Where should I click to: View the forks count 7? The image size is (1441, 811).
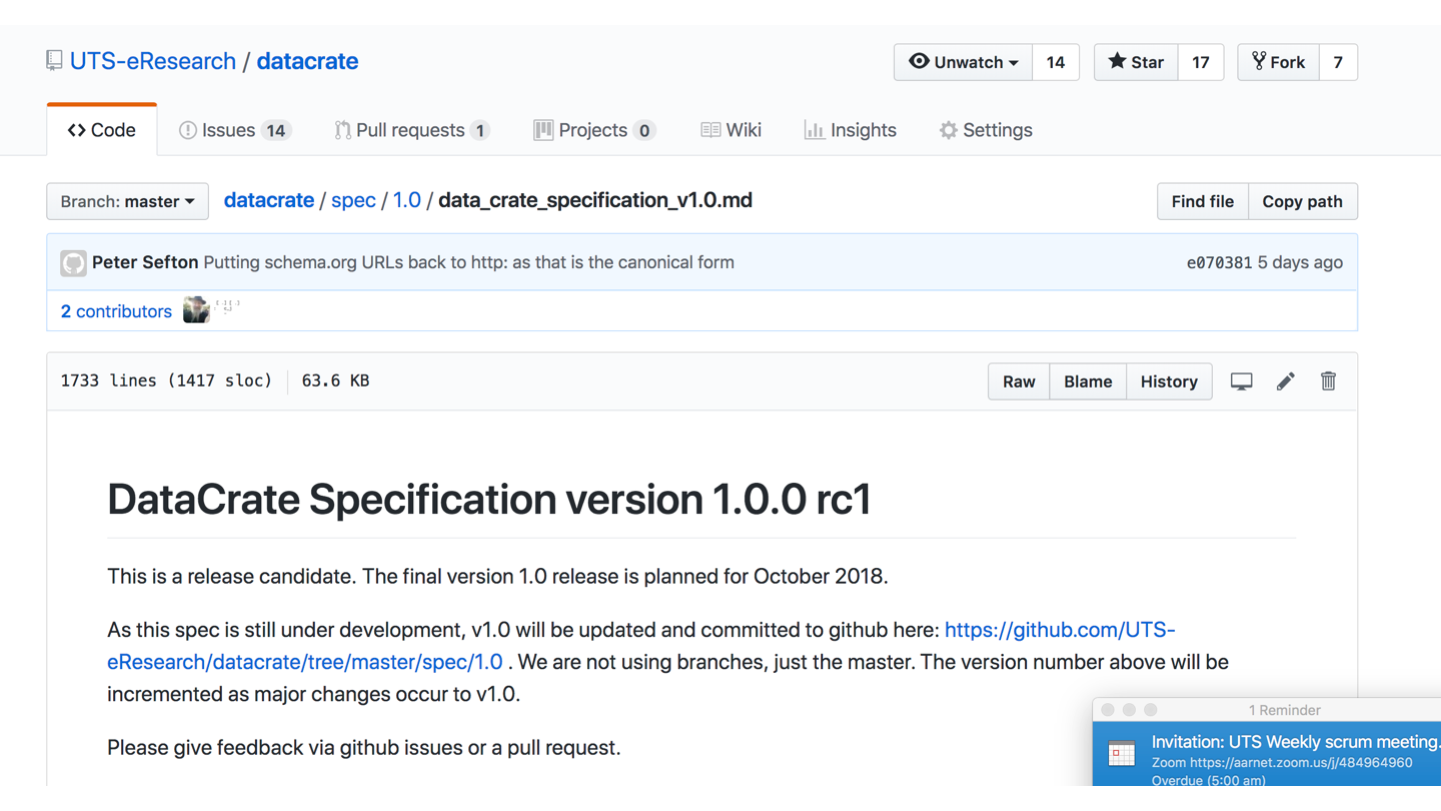pos(1338,62)
